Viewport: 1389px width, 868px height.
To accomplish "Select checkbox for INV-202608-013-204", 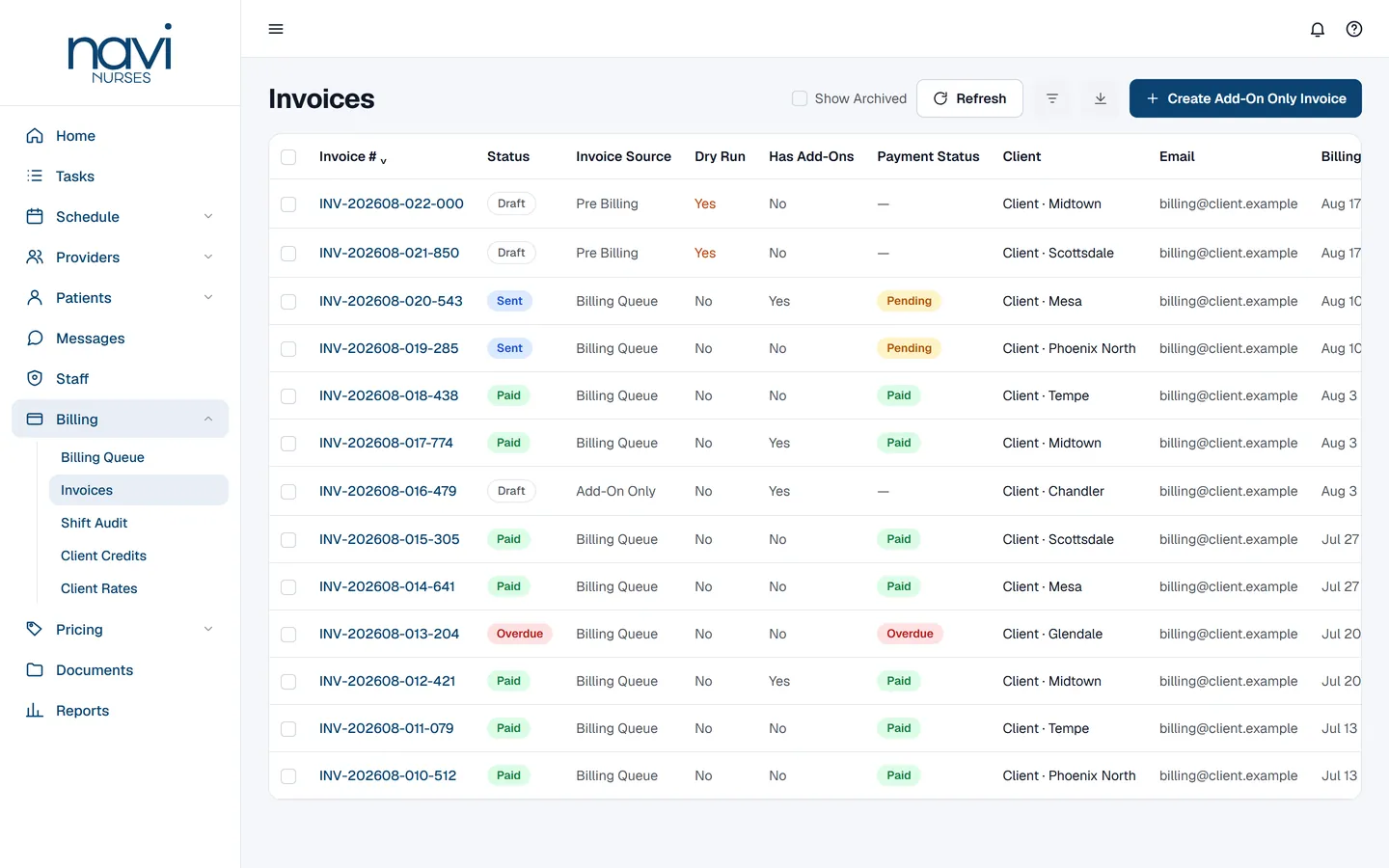I will [x=288, y=635].
